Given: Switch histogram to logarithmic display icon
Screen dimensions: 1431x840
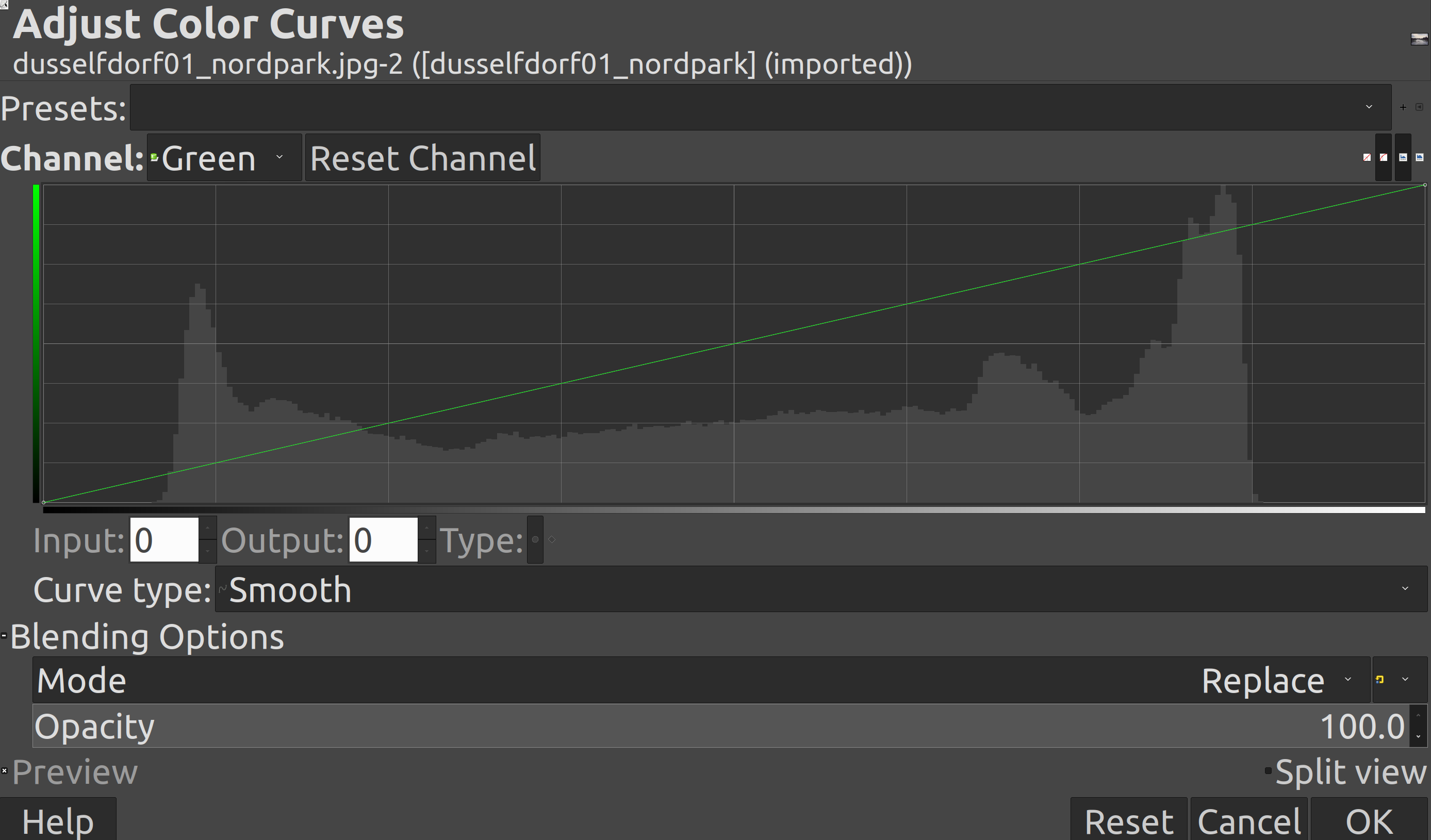Looking at the screenshot, I should 1420,157.
